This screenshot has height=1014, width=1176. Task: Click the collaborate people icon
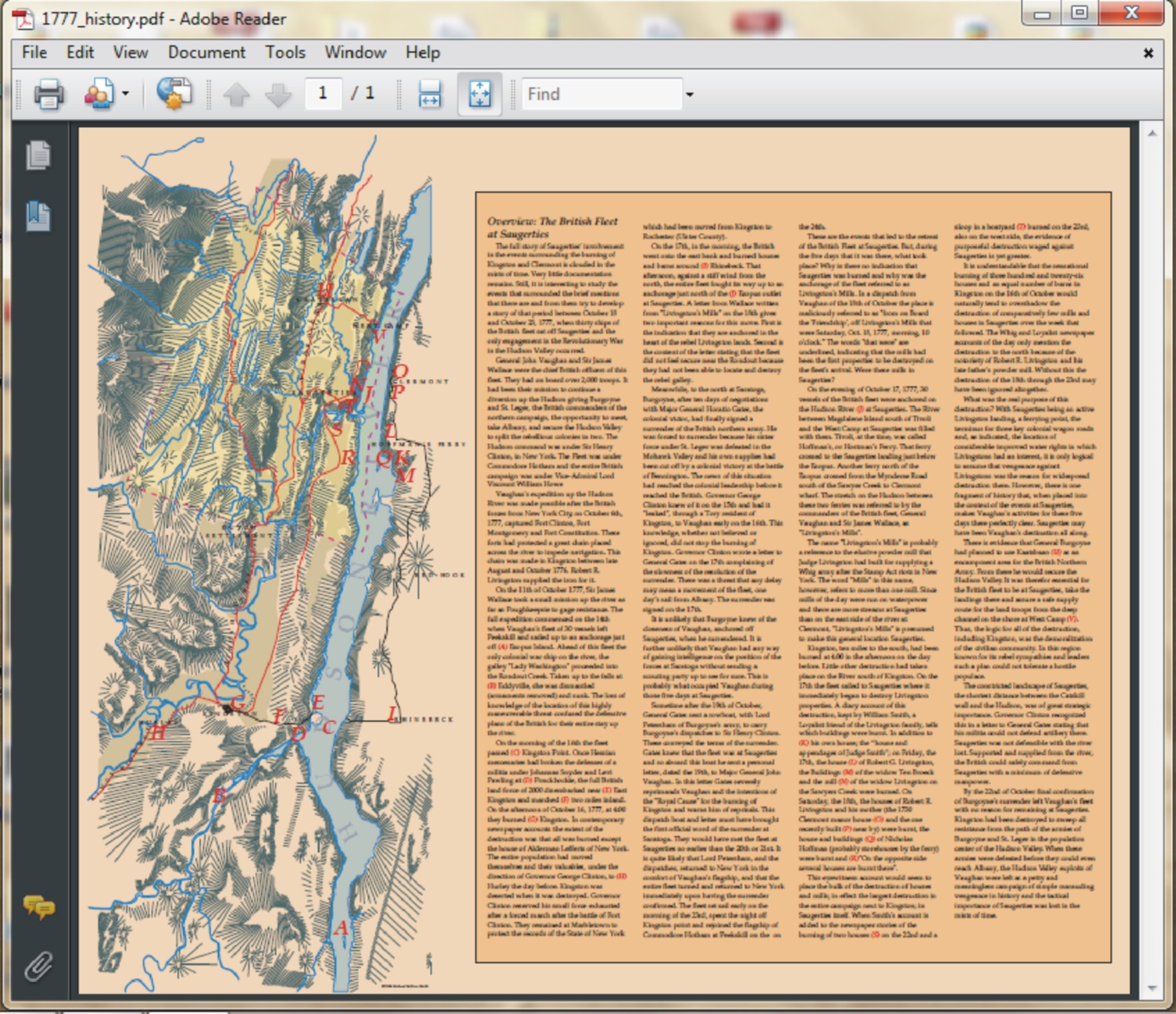point(99,94)
